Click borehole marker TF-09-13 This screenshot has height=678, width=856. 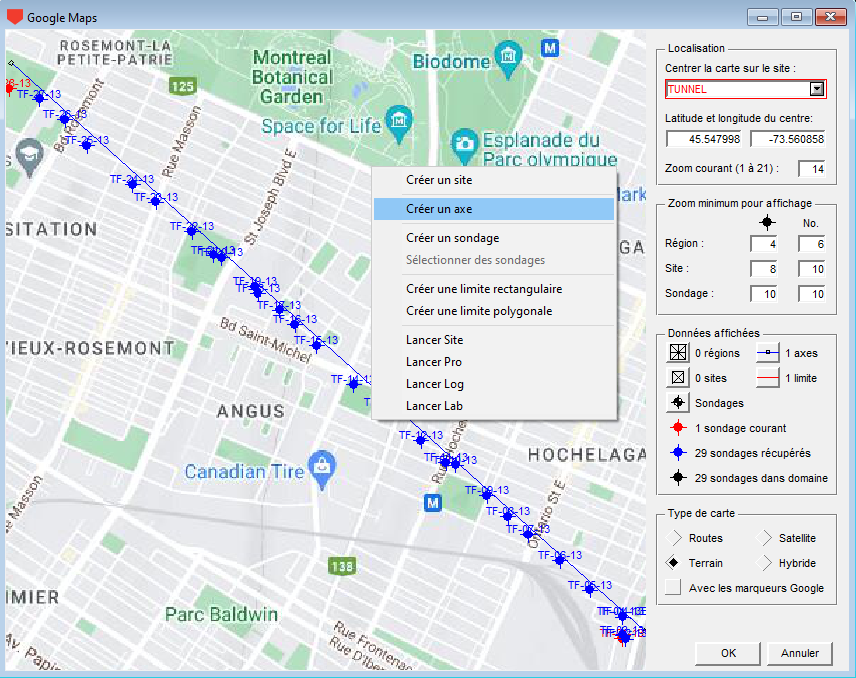click(x=486, y=495)
